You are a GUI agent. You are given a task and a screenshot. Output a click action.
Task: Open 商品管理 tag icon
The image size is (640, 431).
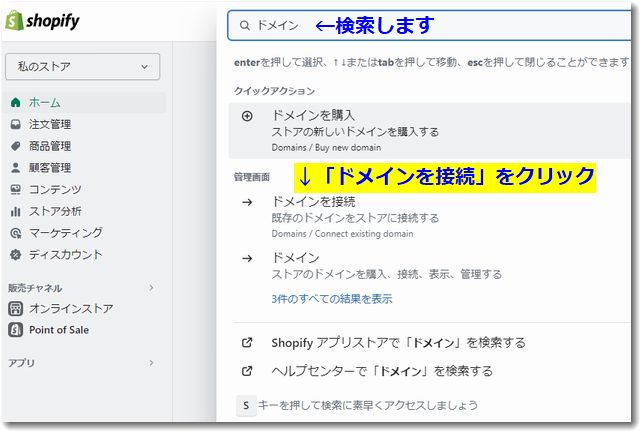pos(16,146)
